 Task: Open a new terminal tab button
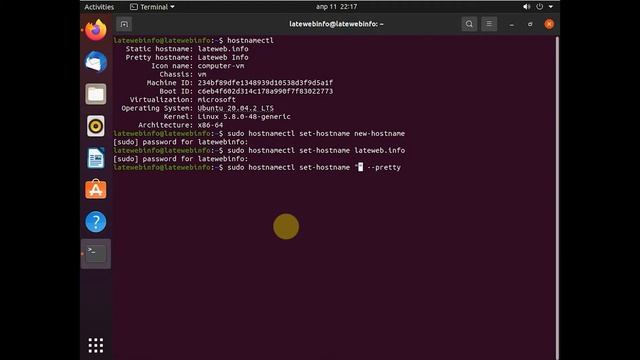(x=124, y=24)
